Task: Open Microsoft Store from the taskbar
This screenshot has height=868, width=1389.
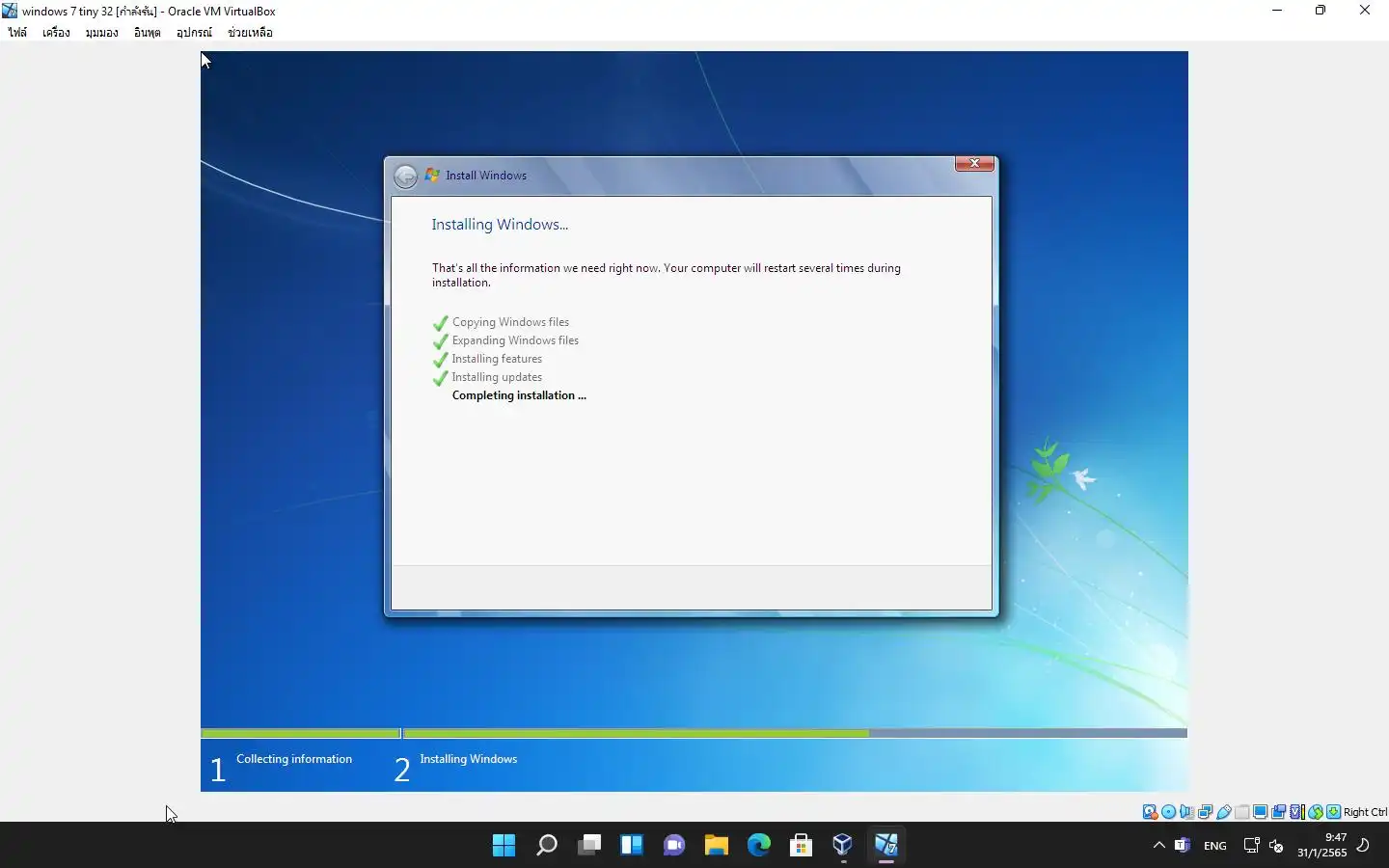Action: [801, 846]
